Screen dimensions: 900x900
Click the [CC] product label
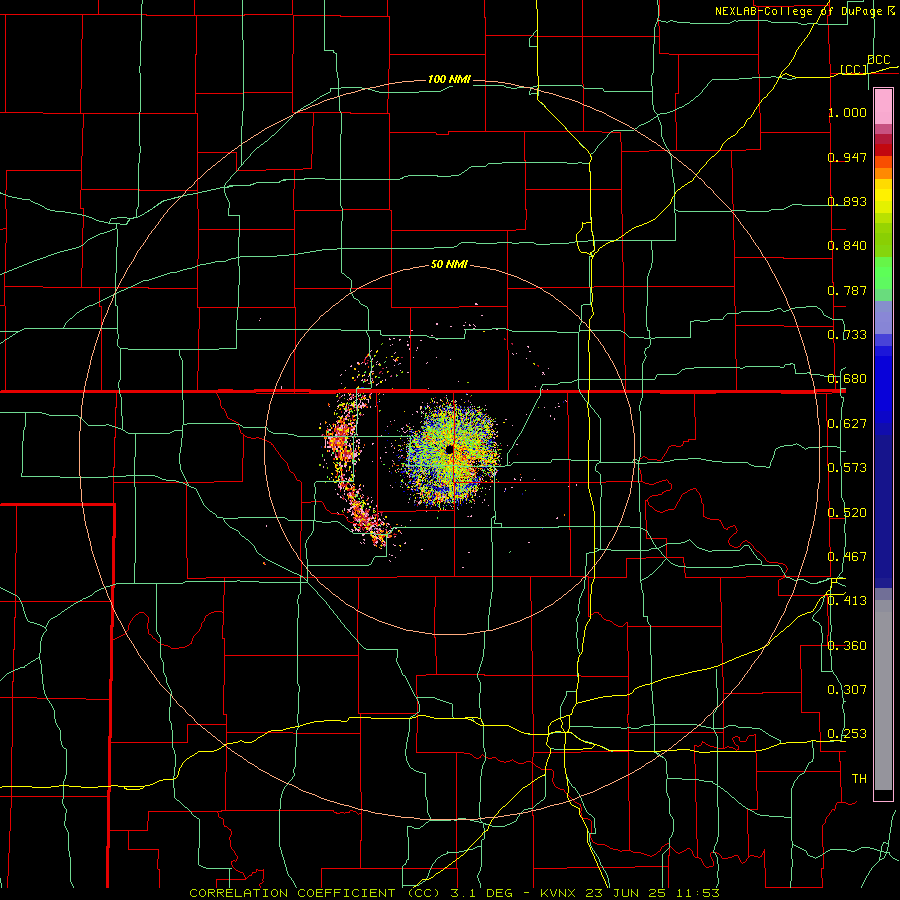point(854,69)
